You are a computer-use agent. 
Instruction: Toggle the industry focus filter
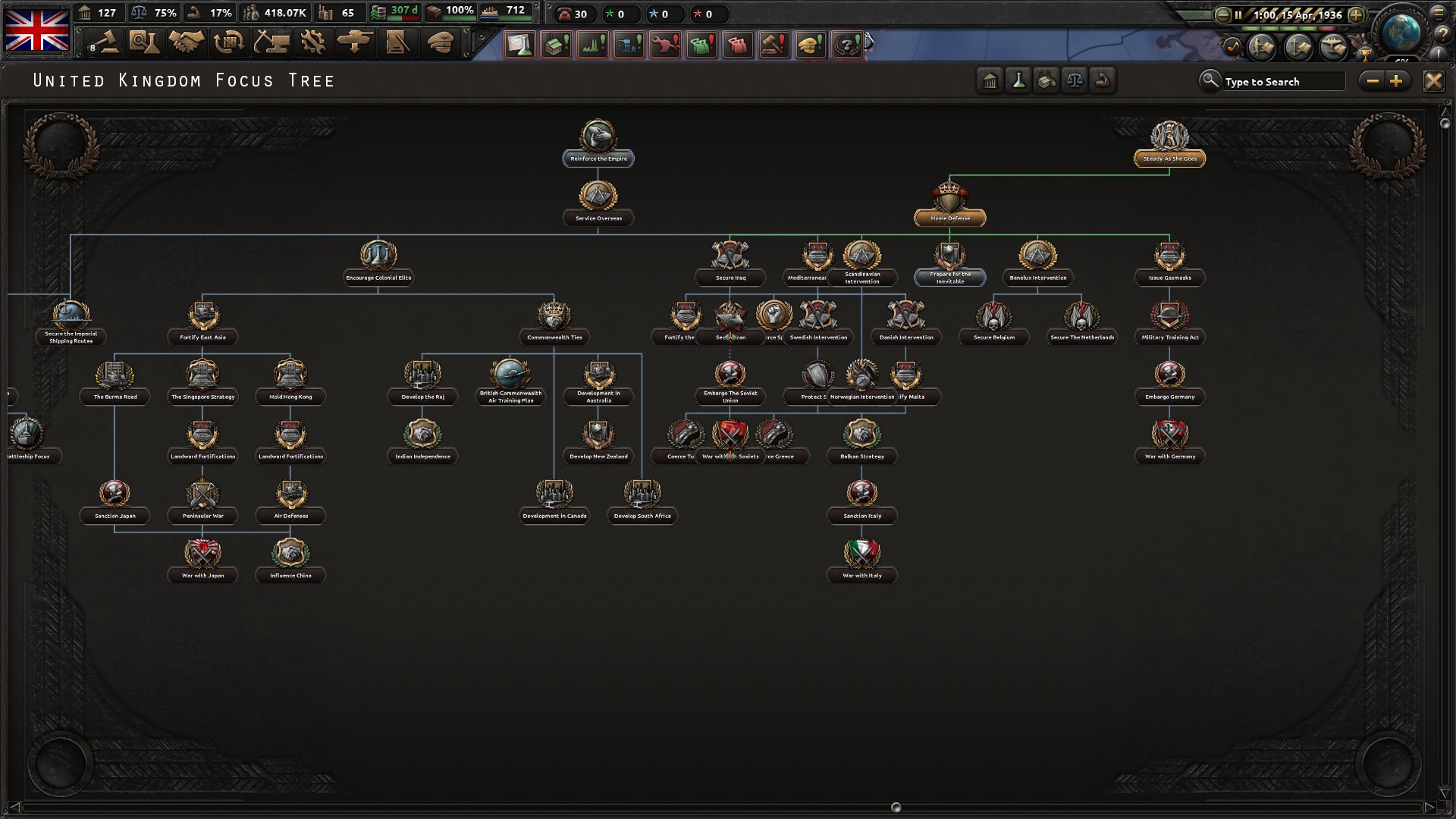1046,80
